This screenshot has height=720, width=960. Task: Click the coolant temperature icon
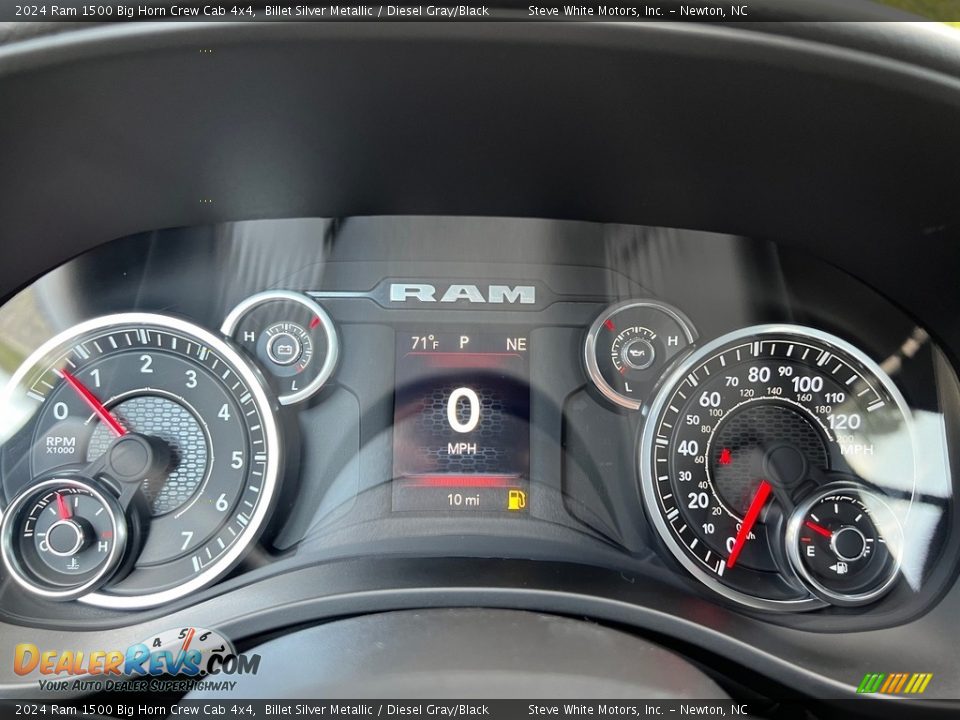click(73, 563)
